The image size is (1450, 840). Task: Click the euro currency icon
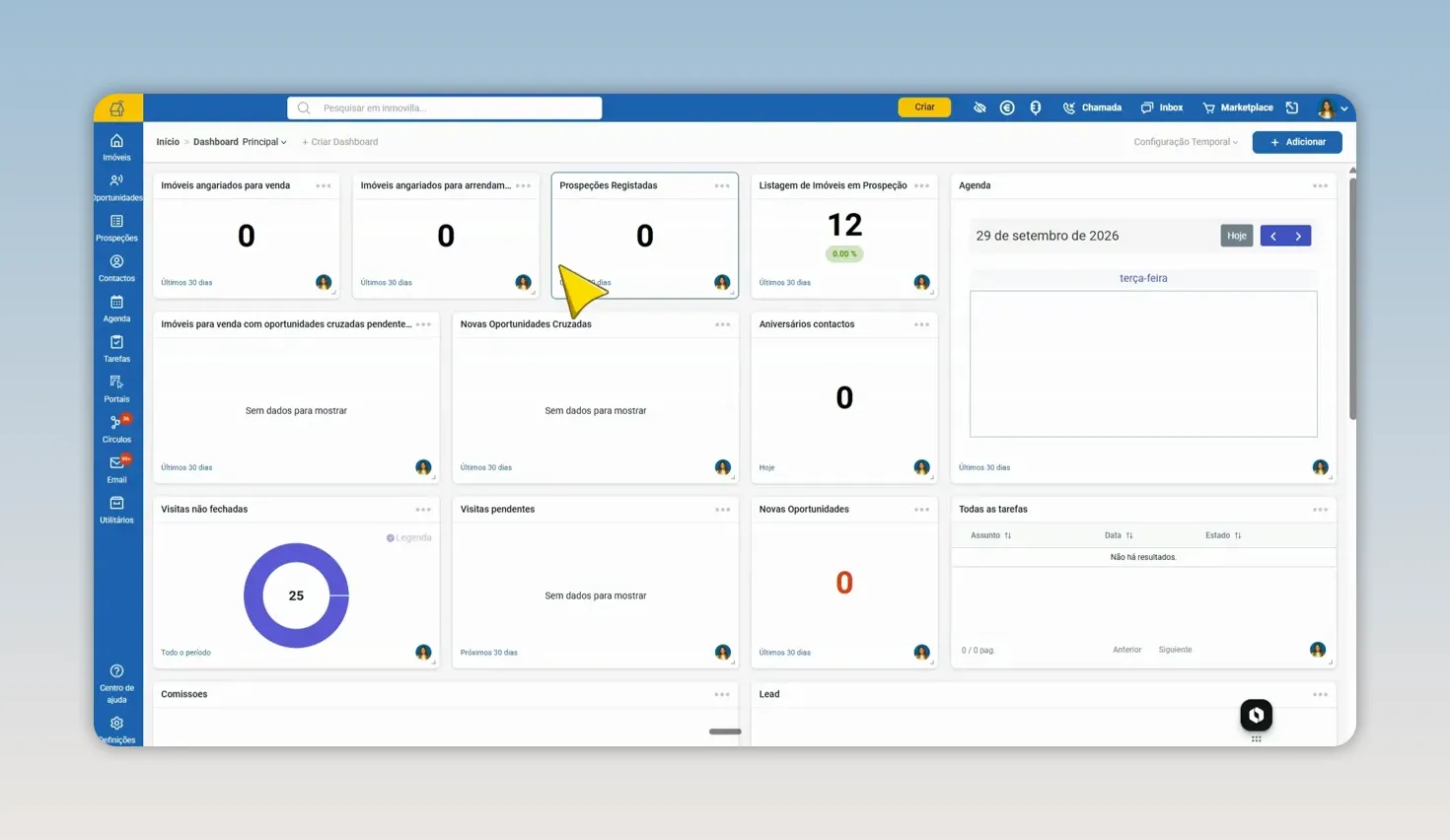1007,107
